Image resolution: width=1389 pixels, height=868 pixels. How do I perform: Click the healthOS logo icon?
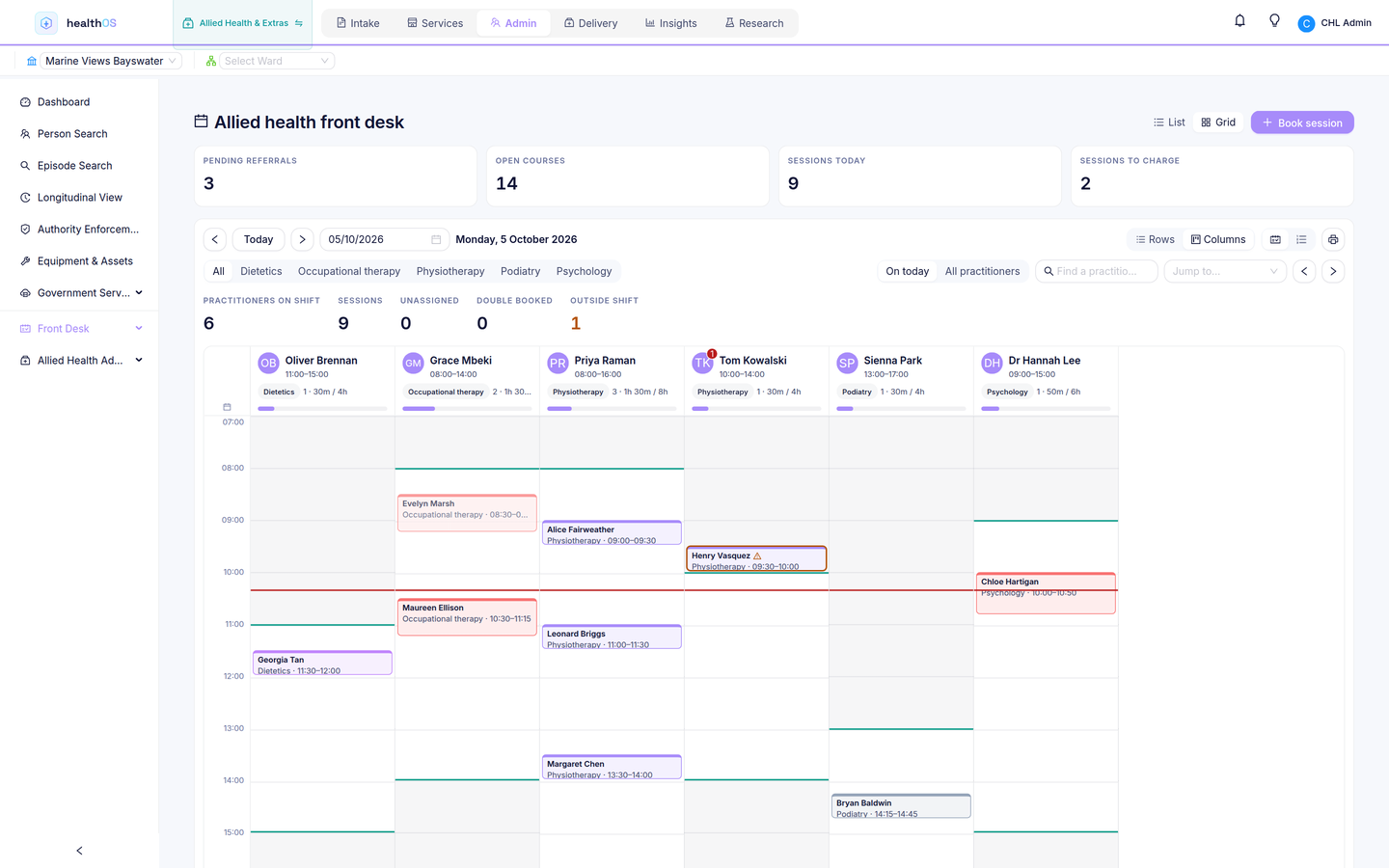click(46, 23)
